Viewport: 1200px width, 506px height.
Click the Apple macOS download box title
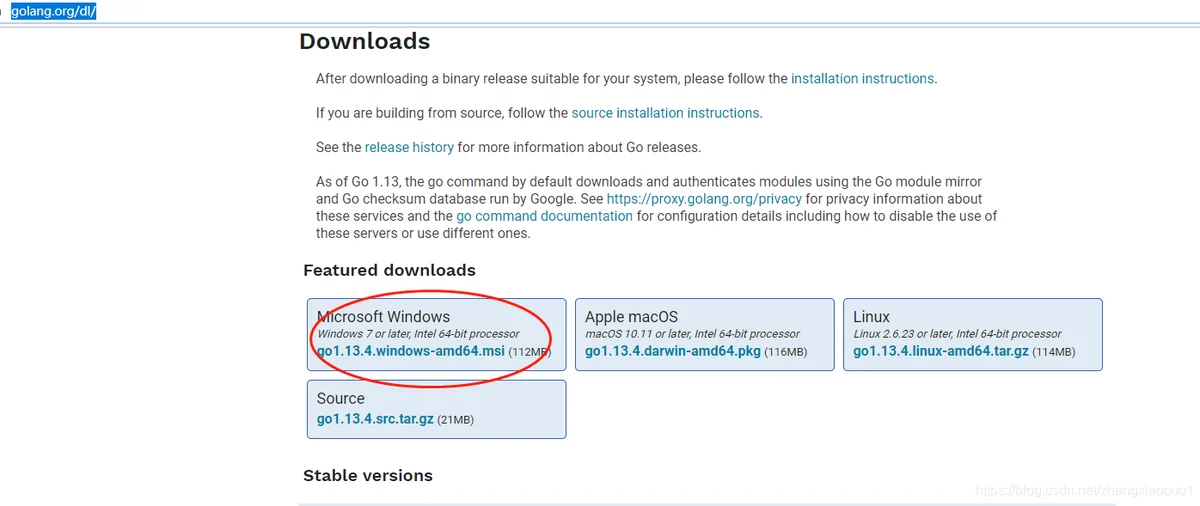click(x=631, y=317)
